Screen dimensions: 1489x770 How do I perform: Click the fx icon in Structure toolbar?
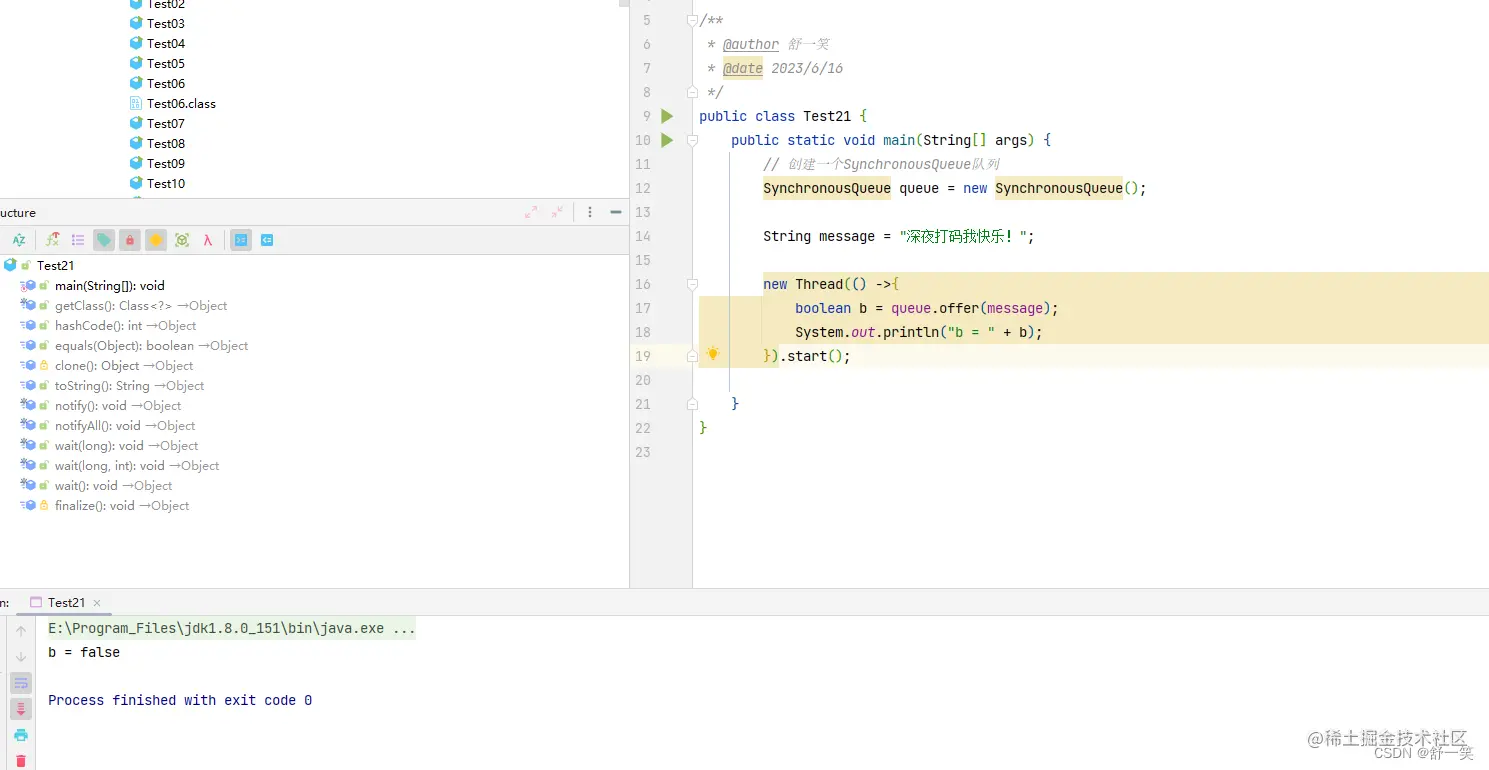[x=52, y=240]
